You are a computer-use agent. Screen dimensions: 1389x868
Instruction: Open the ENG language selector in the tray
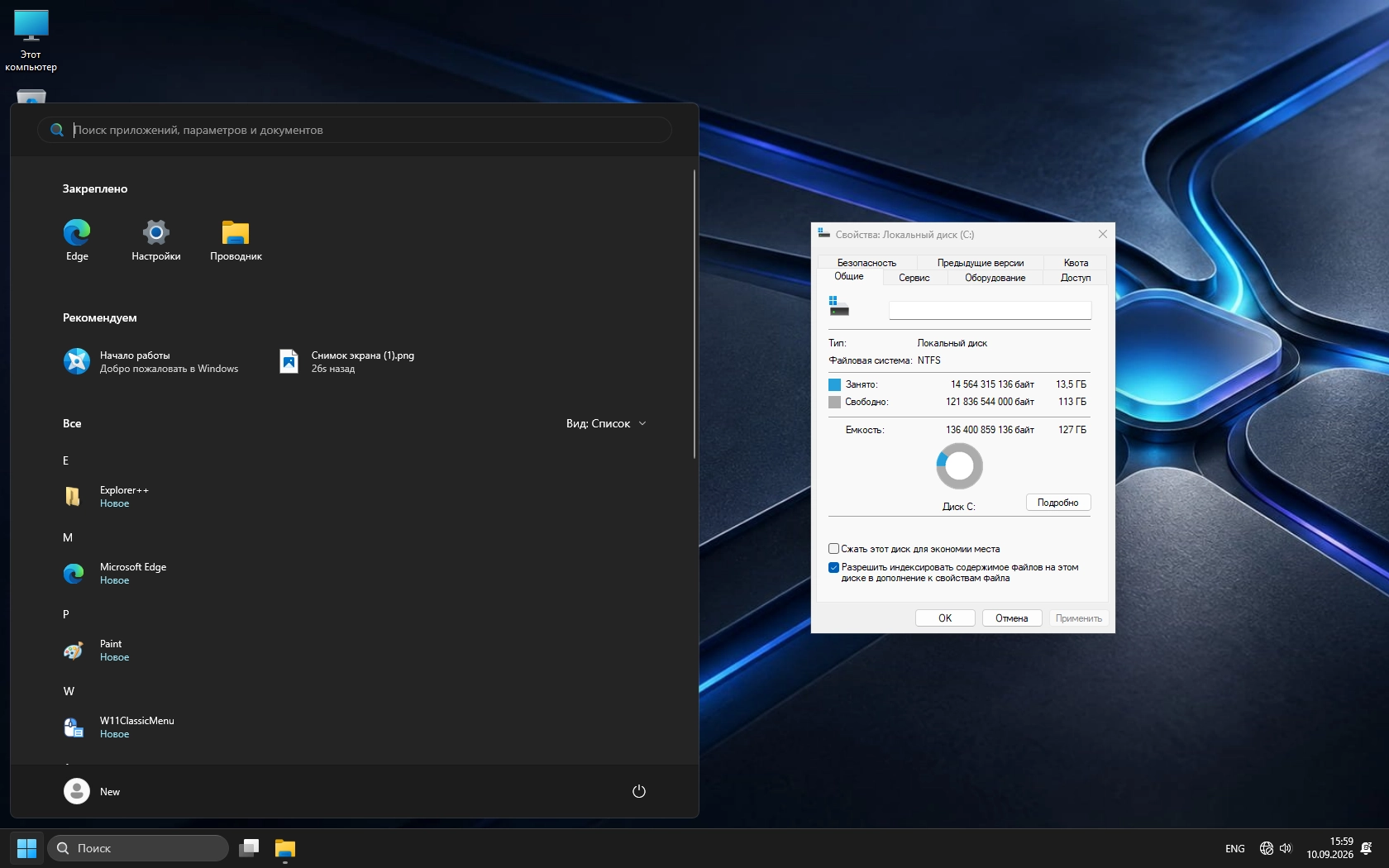1234,849
